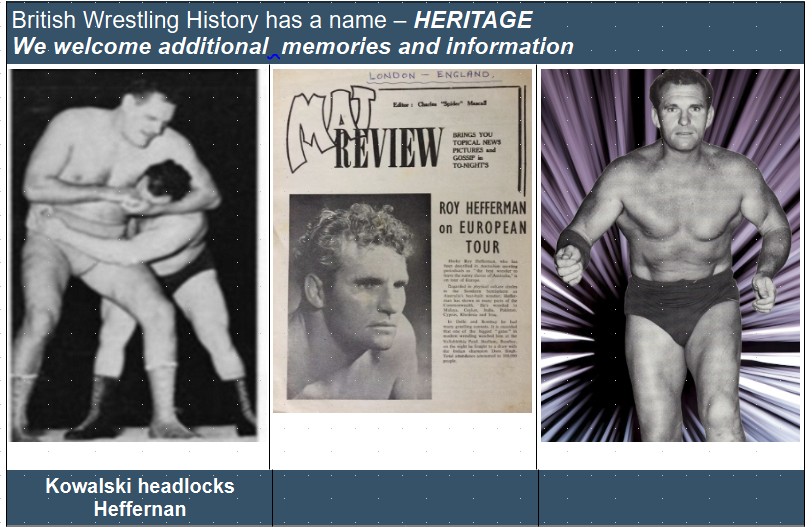The height and width of the screenshot is (527, 812).
Task: Click the curly-haired portrait inside the magazine
Action: tap(360, 297)
